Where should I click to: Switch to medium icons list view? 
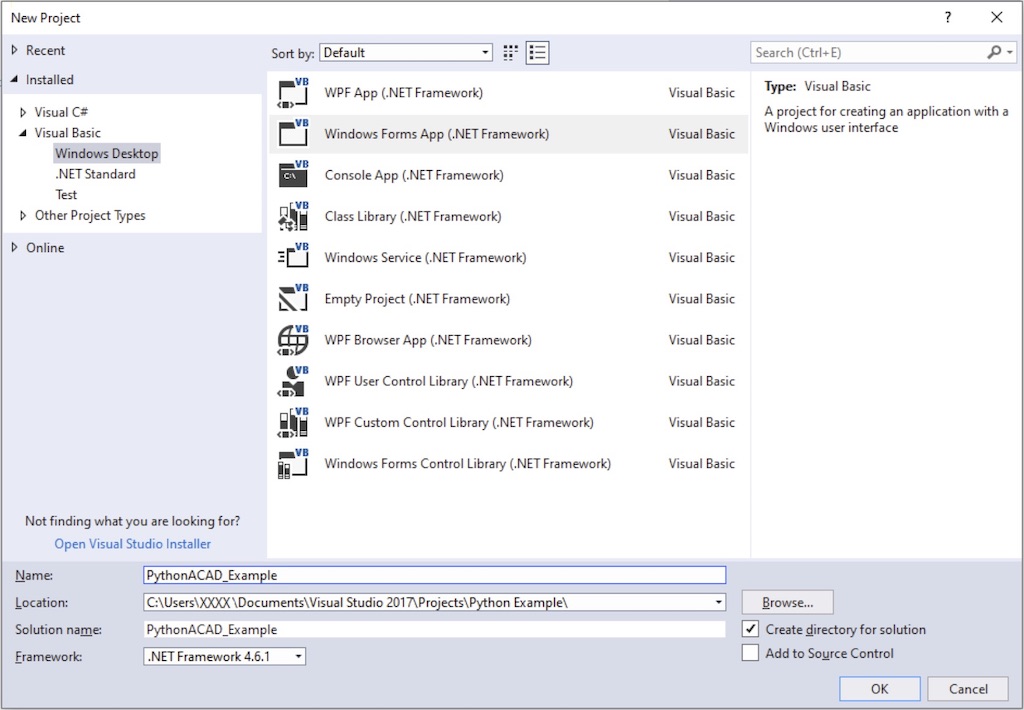pyautogui.click(x=537, y=53)
